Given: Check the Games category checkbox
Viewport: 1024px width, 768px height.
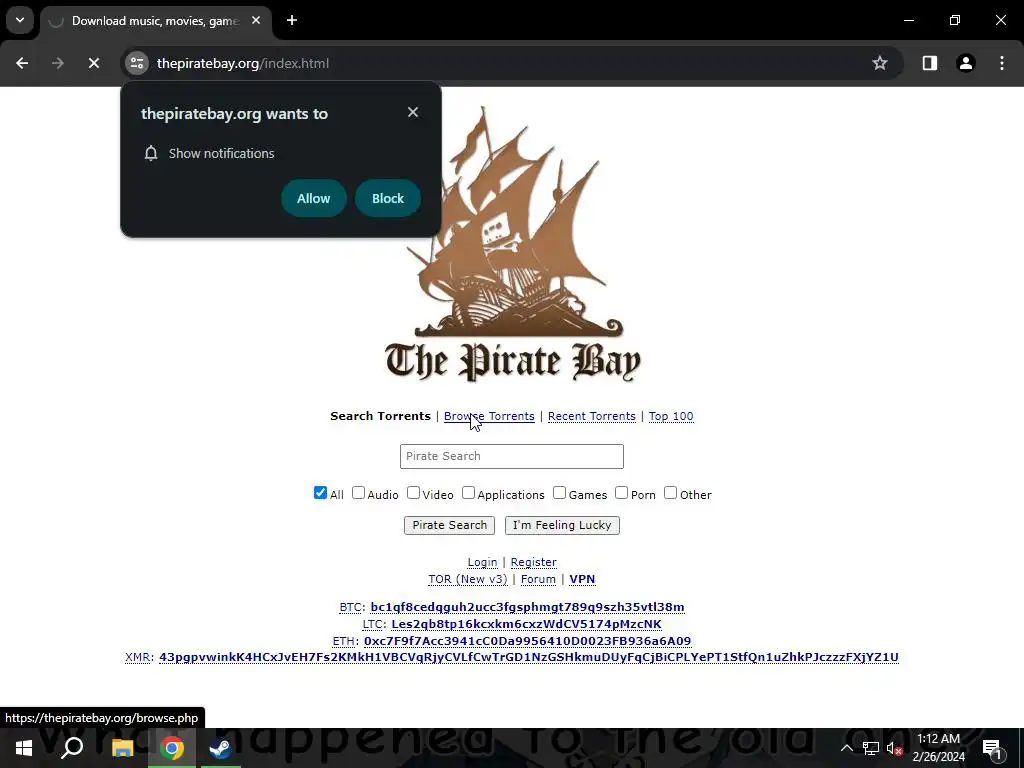Looking at the screenshot, I should (560, 493).
